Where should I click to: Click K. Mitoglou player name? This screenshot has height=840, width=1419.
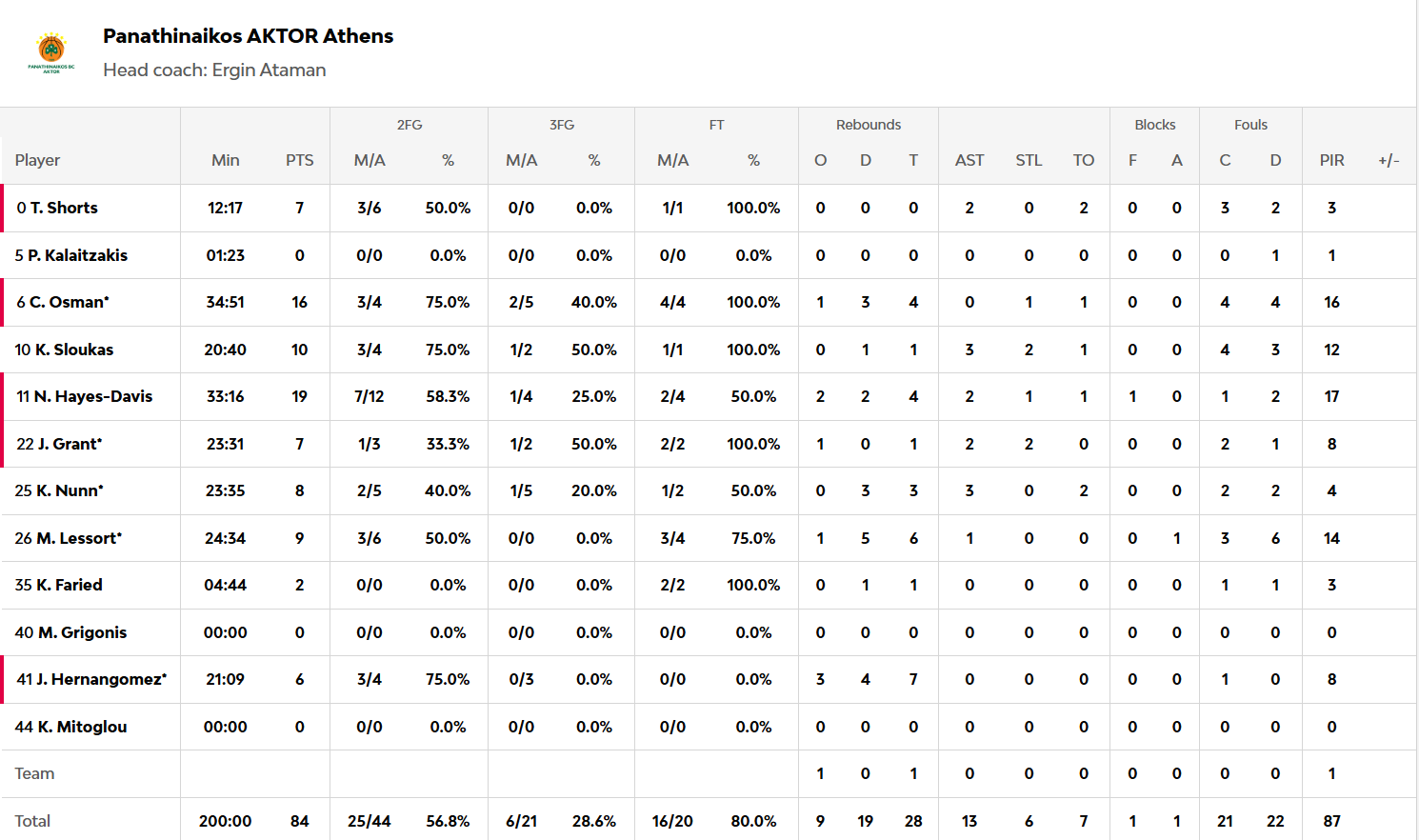click(82, 727)
